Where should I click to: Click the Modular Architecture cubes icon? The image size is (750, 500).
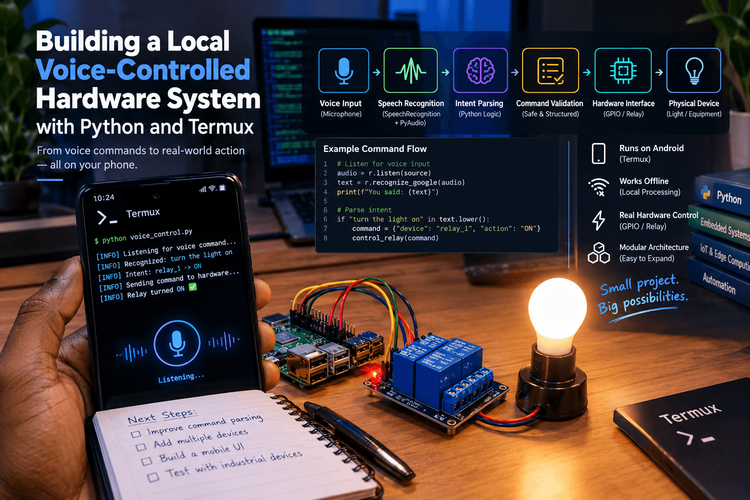[598, 253]
